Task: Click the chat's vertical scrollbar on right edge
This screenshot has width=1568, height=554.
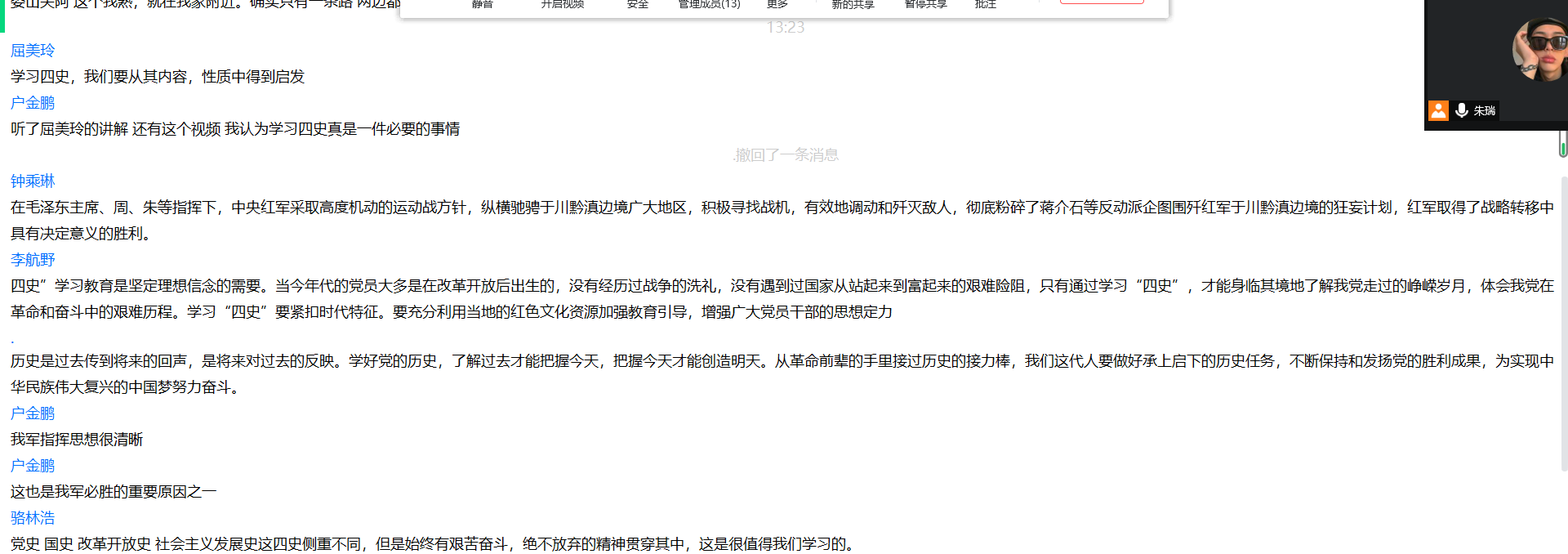Action: [x=1563, y=327]
